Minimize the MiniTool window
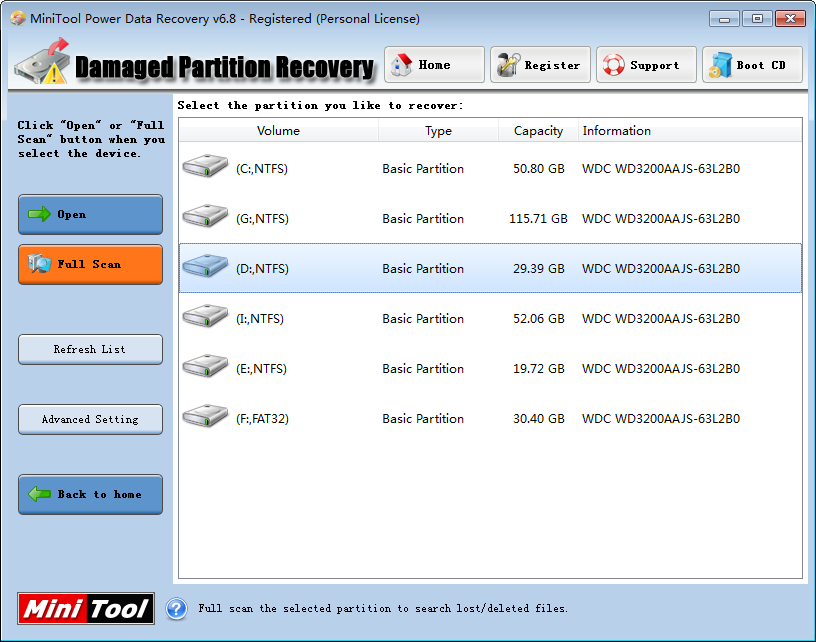 pyautogui.click(x=724, y=19)
